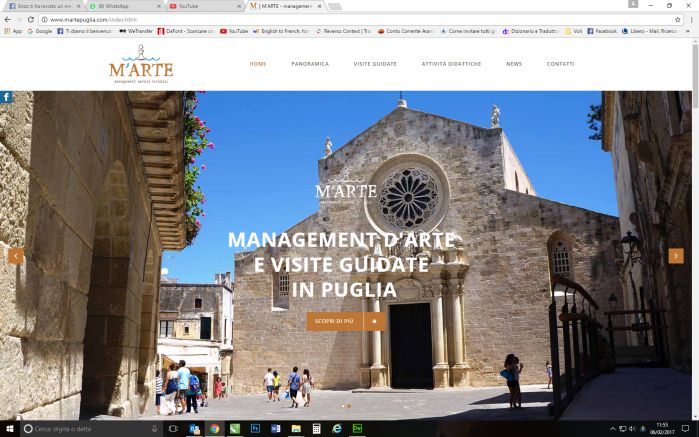Open File Explorer from the taskbar
This screenshot has width=699, height=437.
point(296,429)
